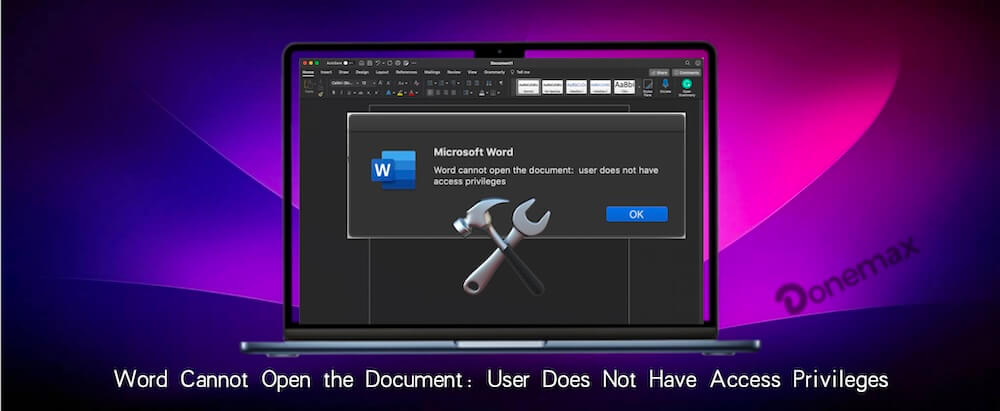Click the Clear Formatting icon

pos(417,83)
